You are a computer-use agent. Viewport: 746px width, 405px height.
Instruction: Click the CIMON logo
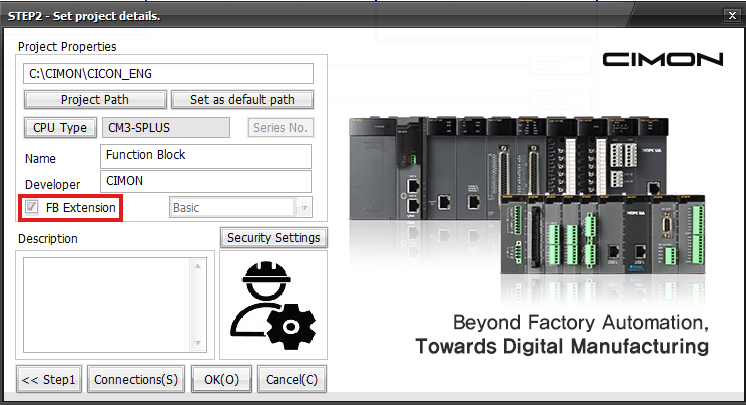click(662, 60)
